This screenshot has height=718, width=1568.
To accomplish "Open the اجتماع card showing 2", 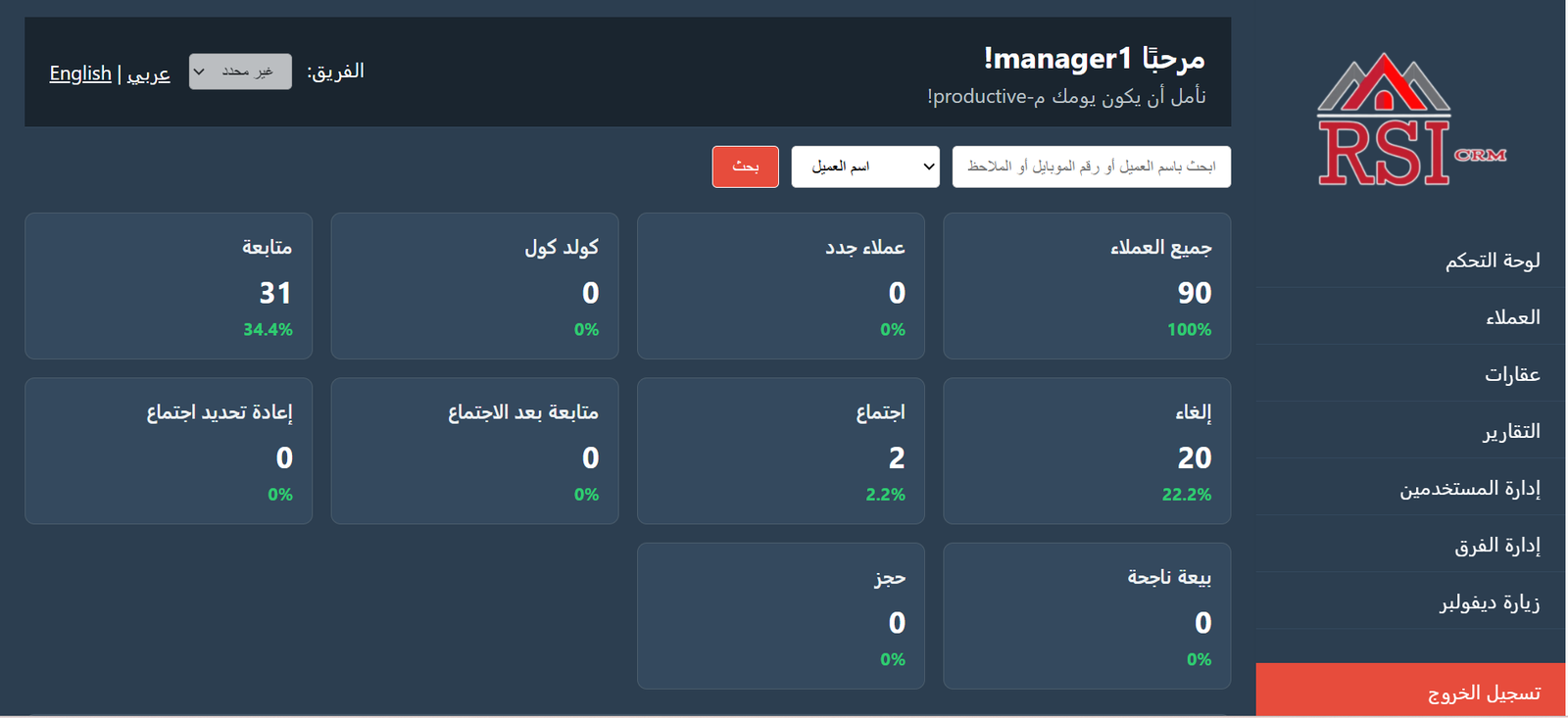I will 780,451.
